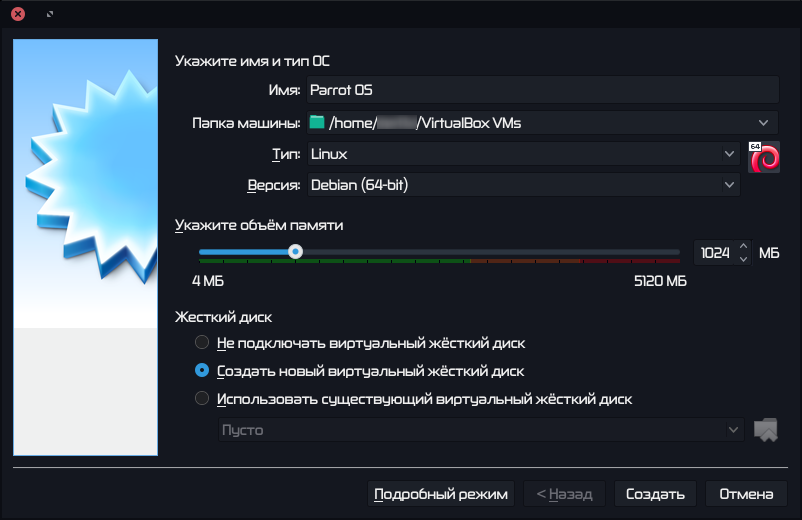The image size is (802, 520).
Task: Click the Папка машины: label
Action: [x=246, y=123]
